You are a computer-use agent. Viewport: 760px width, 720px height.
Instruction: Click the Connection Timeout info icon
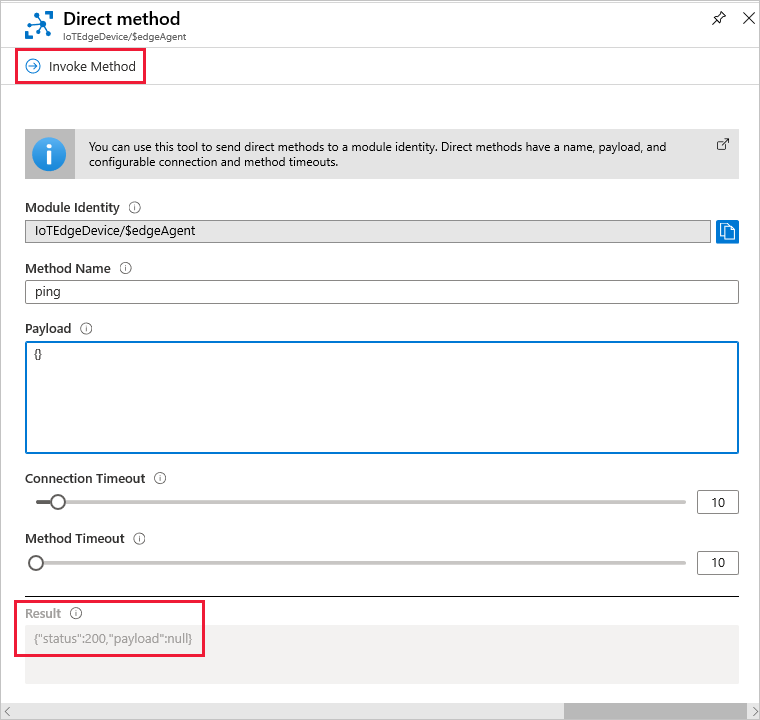pos(160,478)
